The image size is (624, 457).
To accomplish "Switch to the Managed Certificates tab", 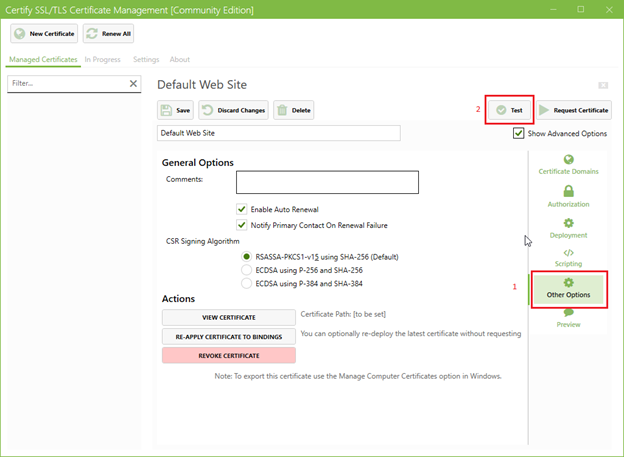I will 43,59.
